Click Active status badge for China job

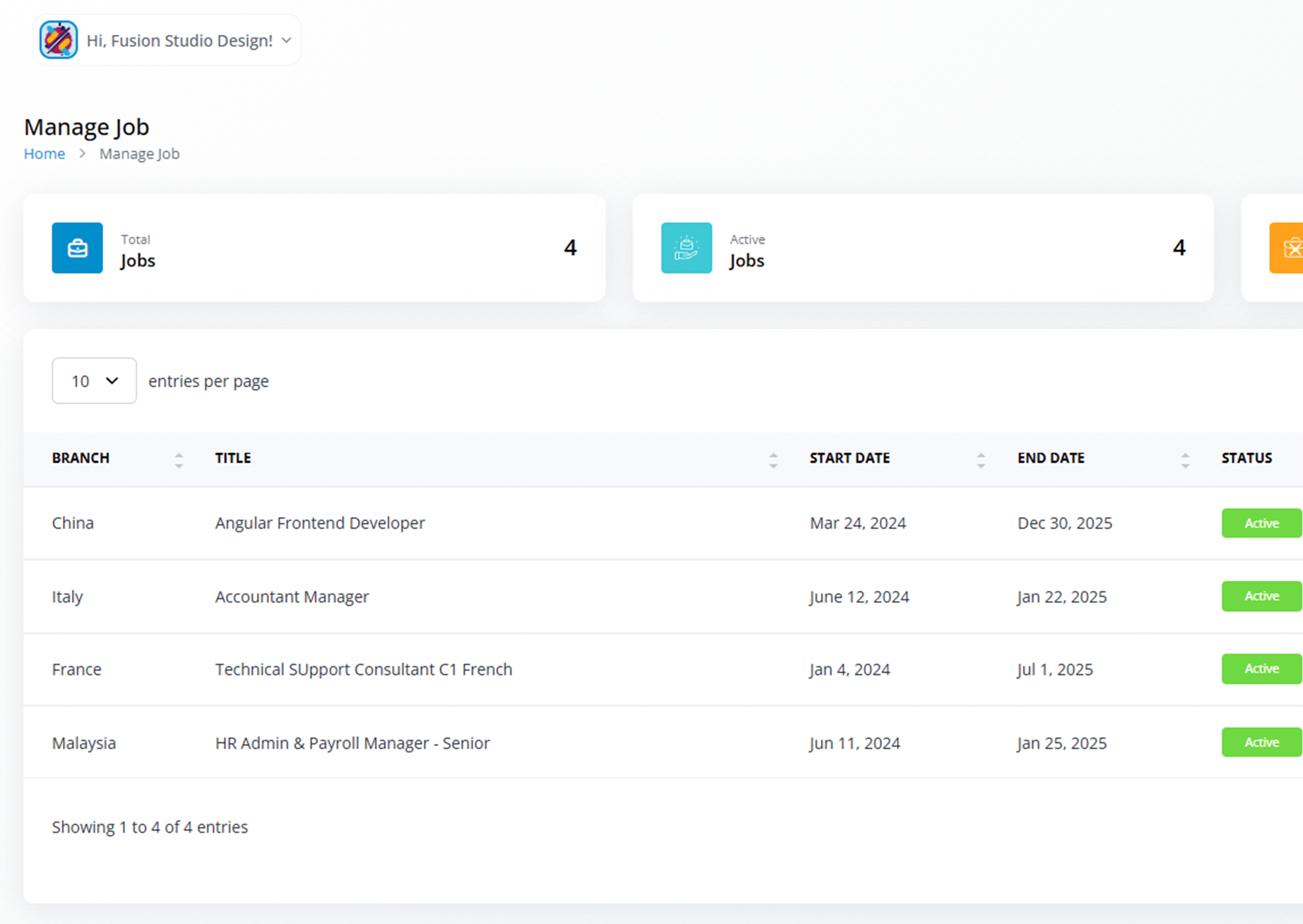1262,523
